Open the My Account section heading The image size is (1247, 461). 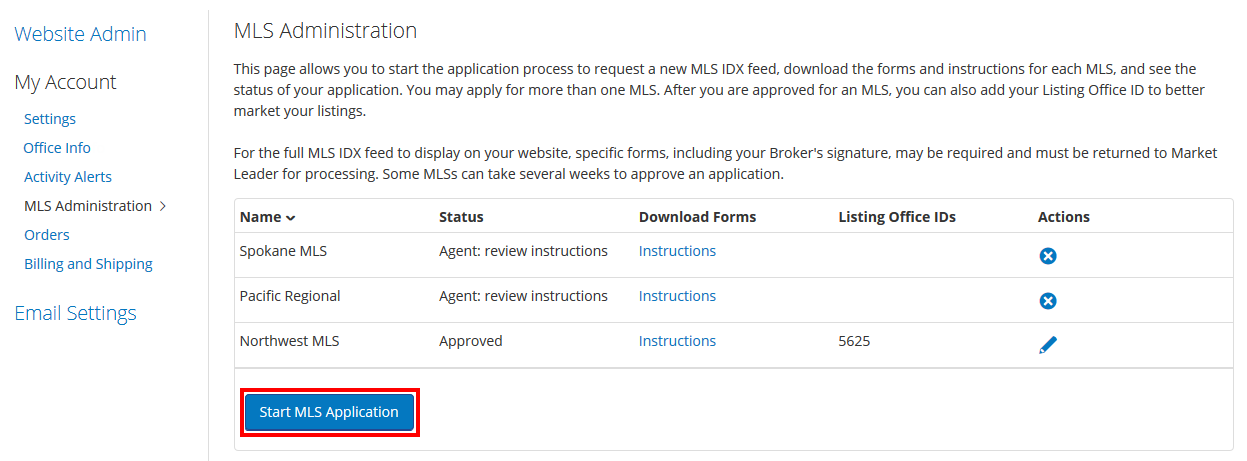[x=65, y=82]
